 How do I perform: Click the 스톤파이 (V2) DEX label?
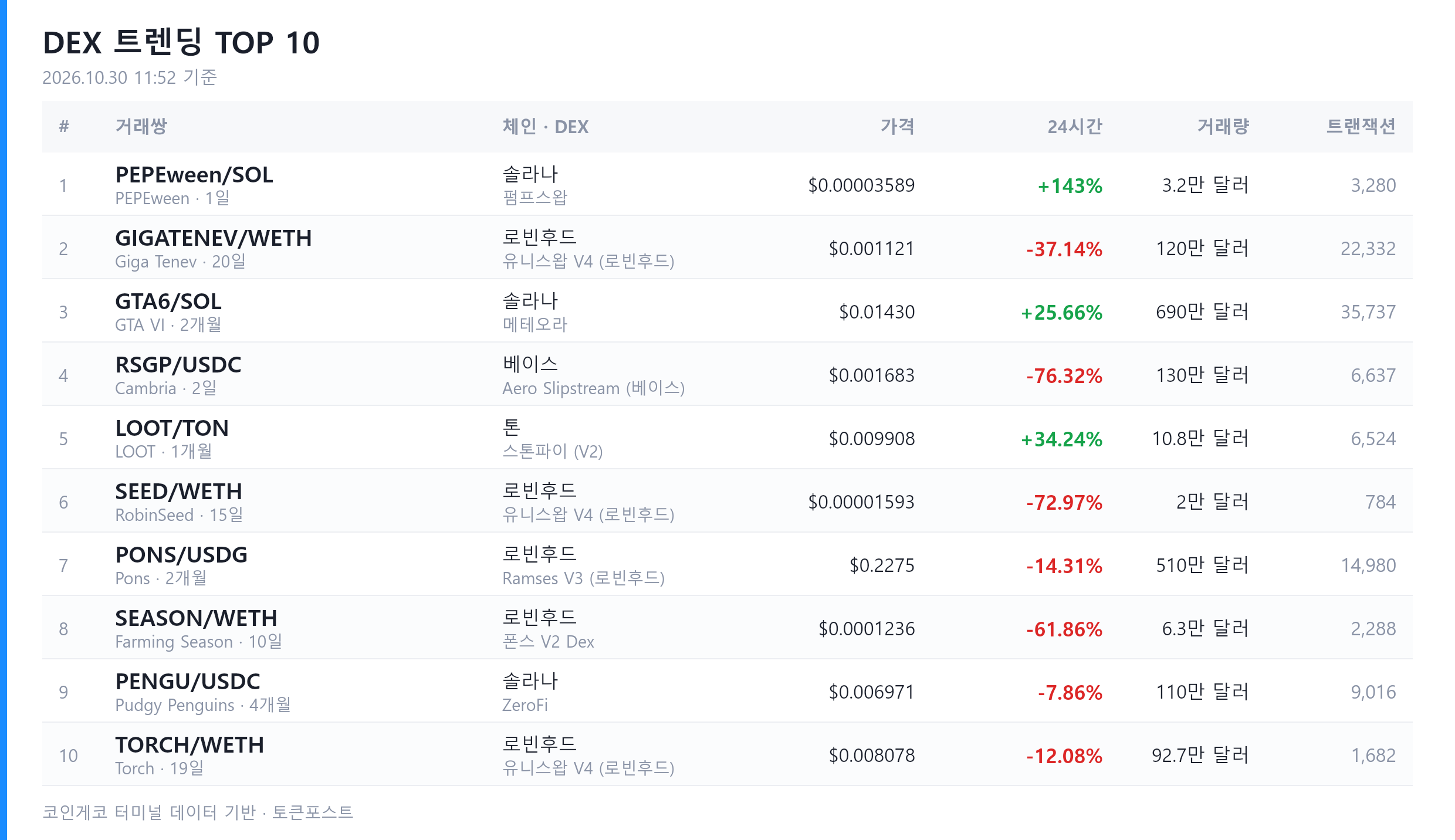(553, 451)
